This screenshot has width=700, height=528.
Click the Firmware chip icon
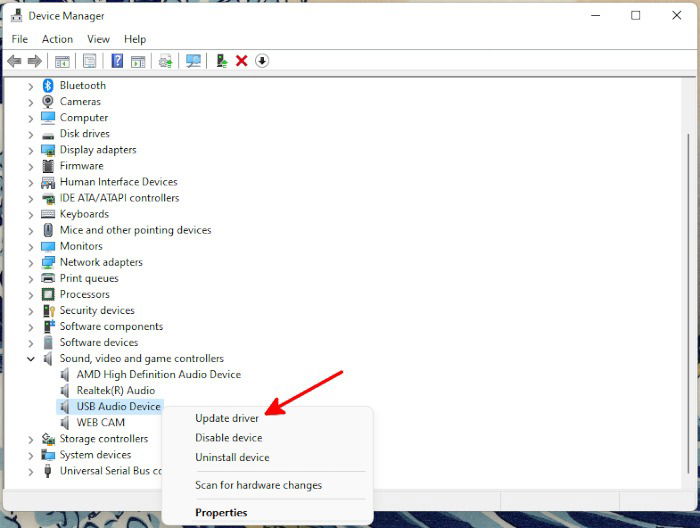[48, 166]
